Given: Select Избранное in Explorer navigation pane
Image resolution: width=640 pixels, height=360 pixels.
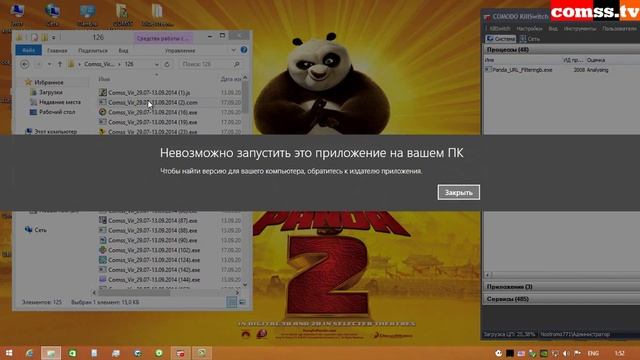Looking at the screenshot, I should click(49, 82).
